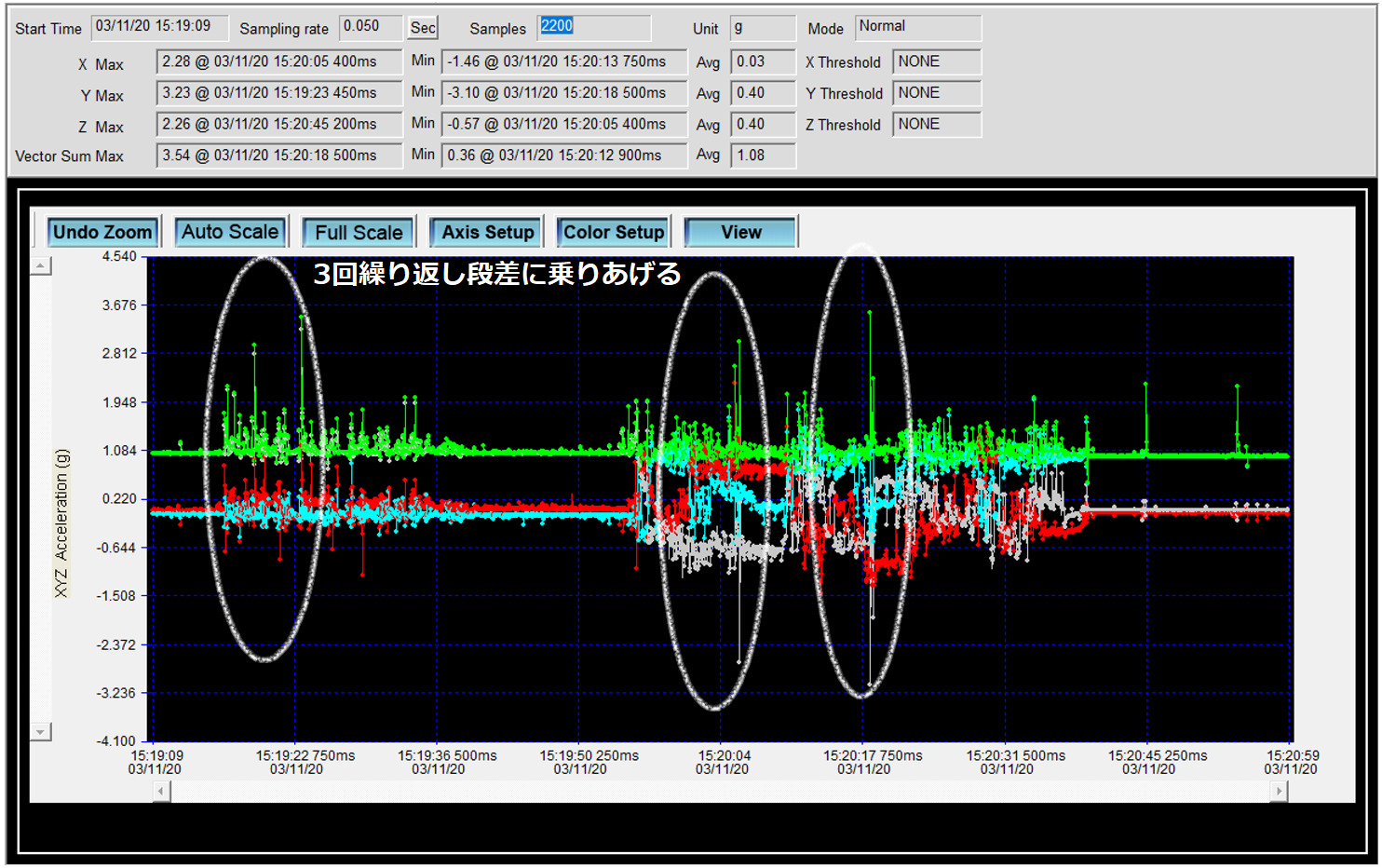Click the X Min value -1.46 field
1382x868 pixels.
pyautogui.click(x=564, y=62)
